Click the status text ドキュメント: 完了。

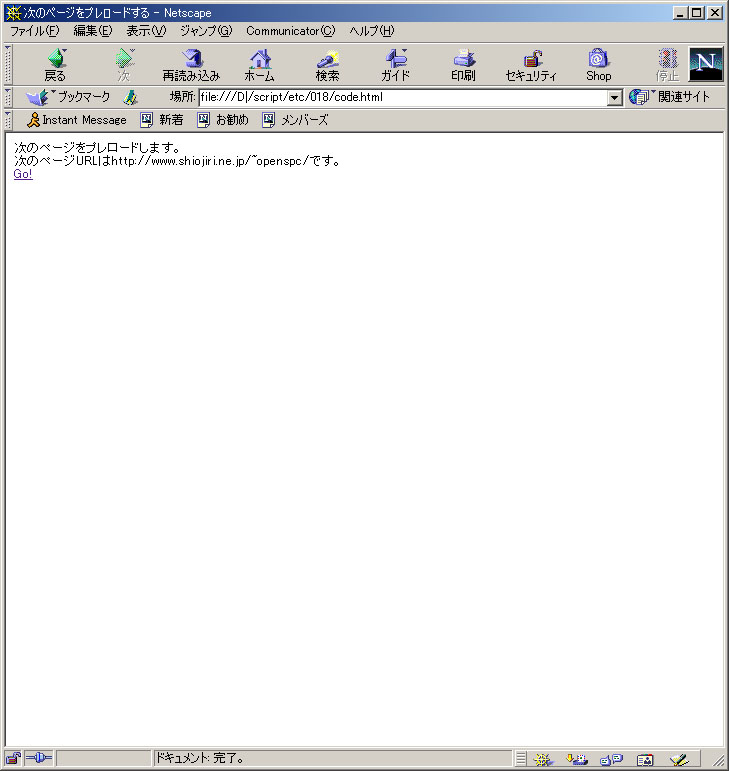click(x=200, y=758)
